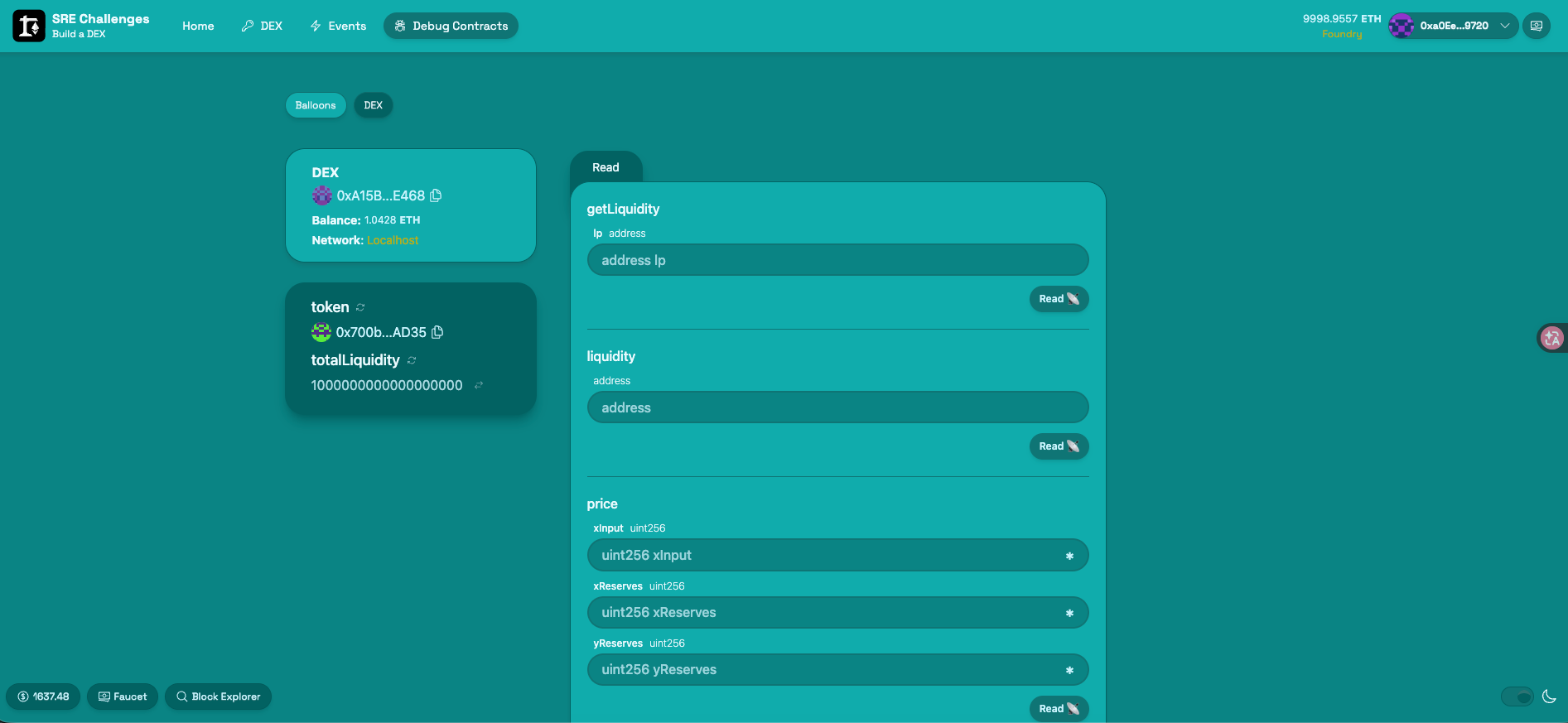Focus the liquidity address input field

pos(837,407)
